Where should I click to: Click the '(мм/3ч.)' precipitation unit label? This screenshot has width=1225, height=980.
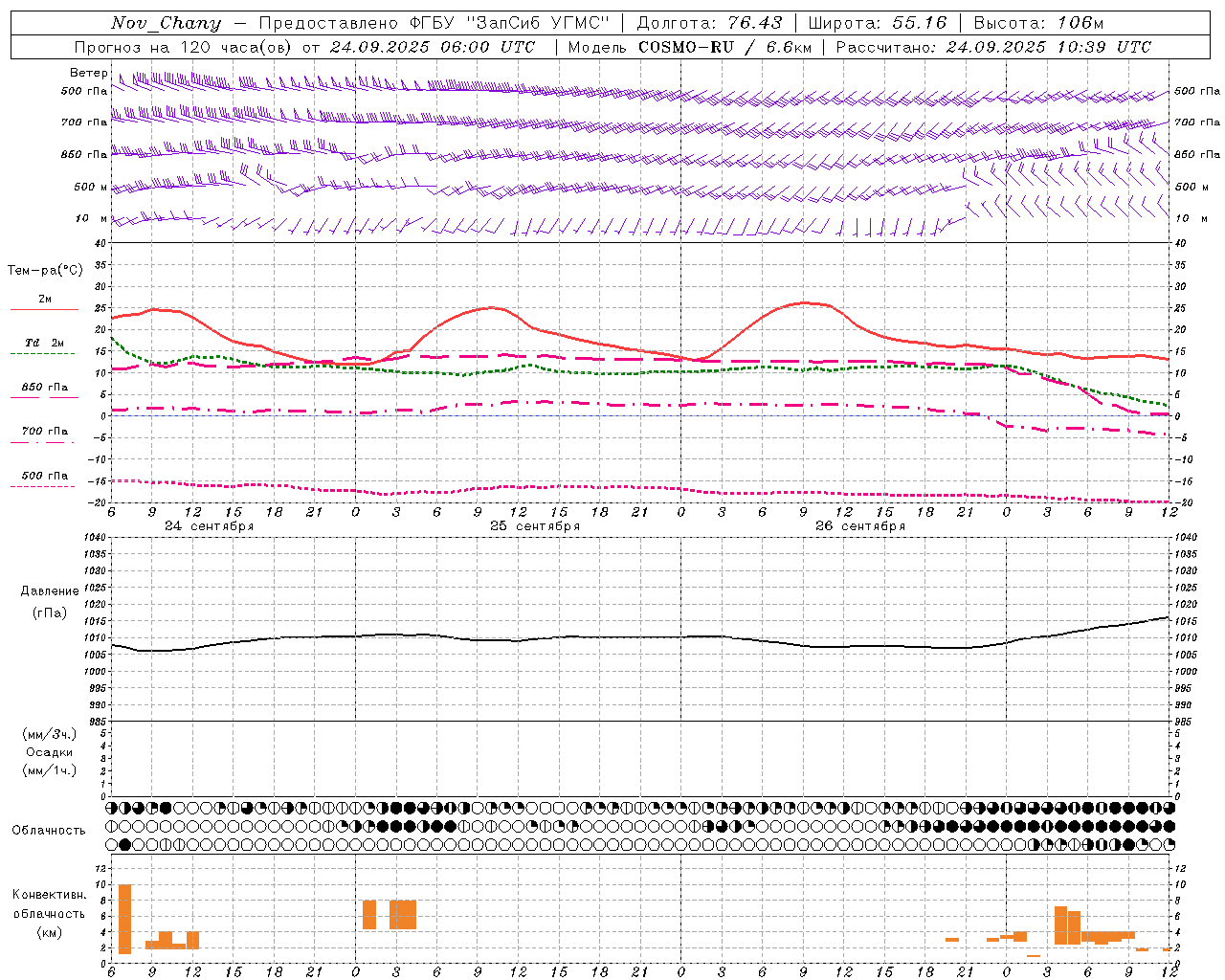[50, 734]
